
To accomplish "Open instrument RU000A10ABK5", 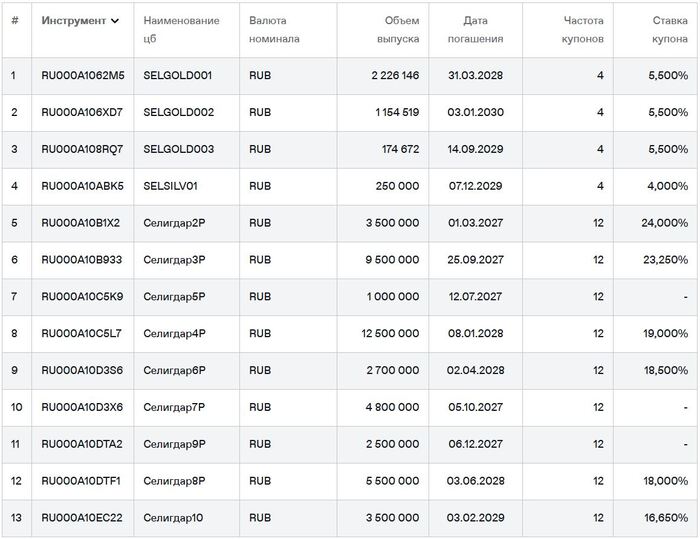I will click(83, 186).
